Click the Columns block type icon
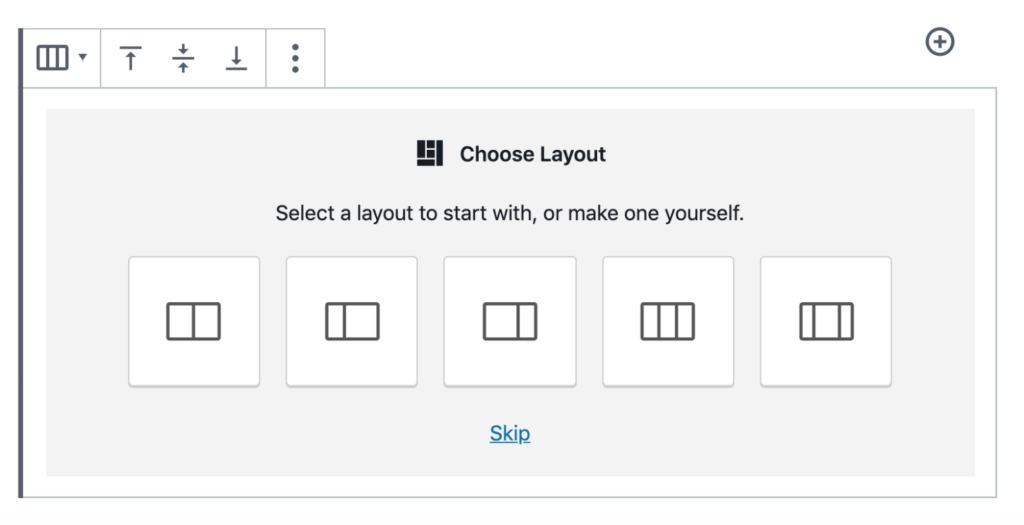The width and height of the screenshot is (1024, 525). 52,57
